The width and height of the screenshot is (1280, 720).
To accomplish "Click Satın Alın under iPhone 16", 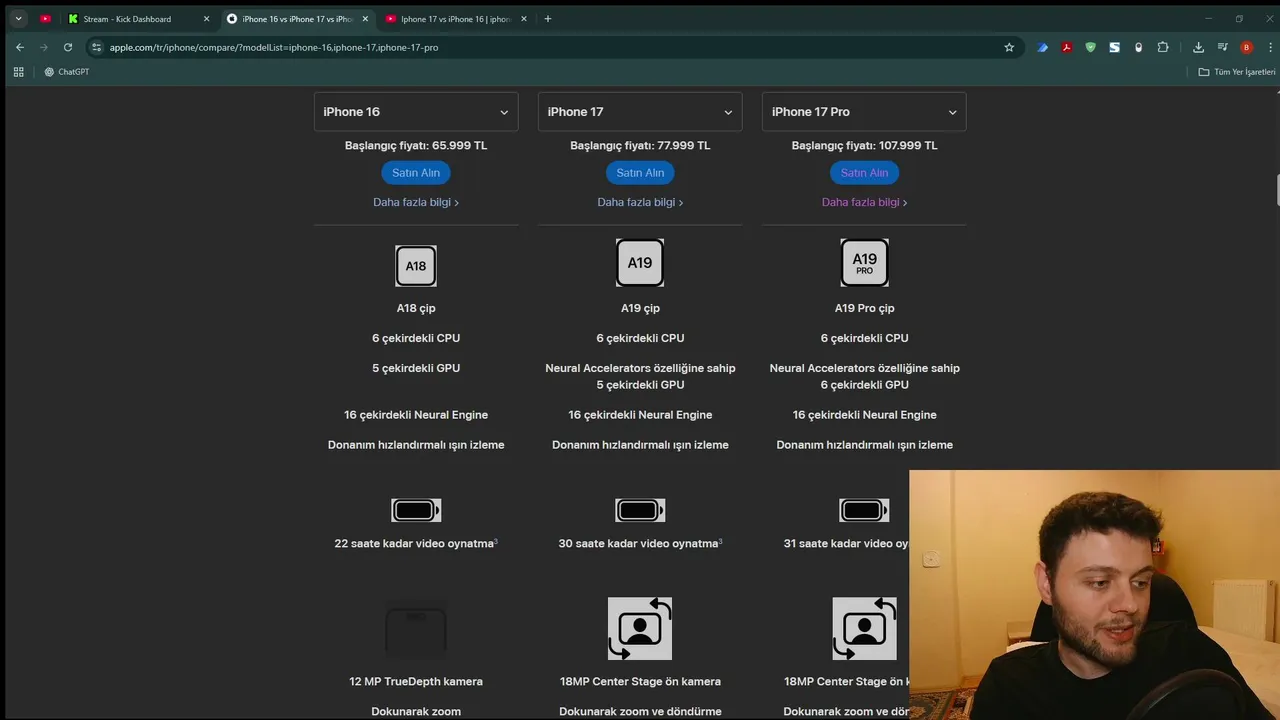I will [416, 172].
